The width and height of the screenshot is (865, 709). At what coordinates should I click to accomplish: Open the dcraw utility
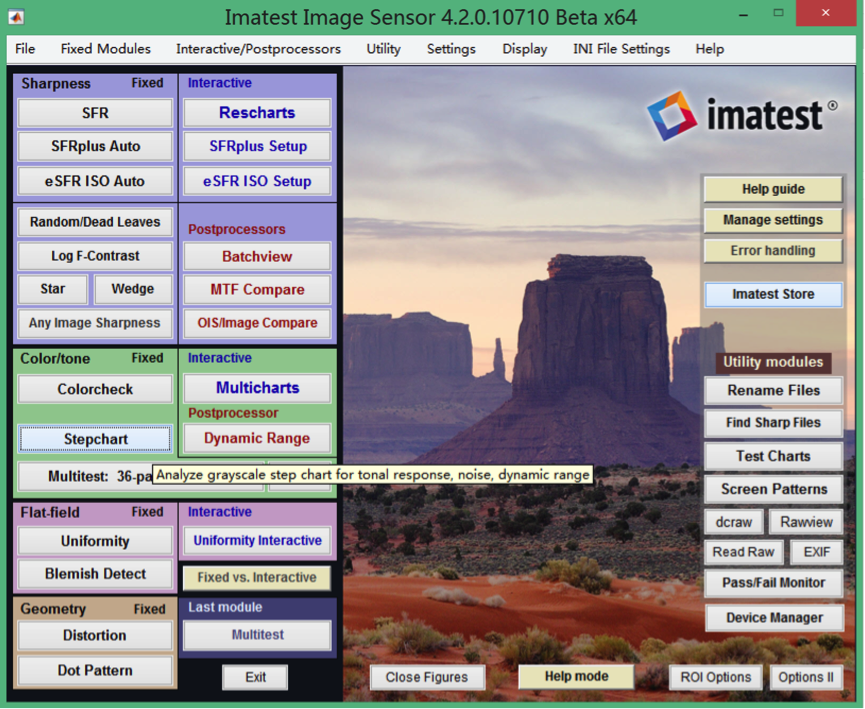pyautogui.click(x=734, y=521)
